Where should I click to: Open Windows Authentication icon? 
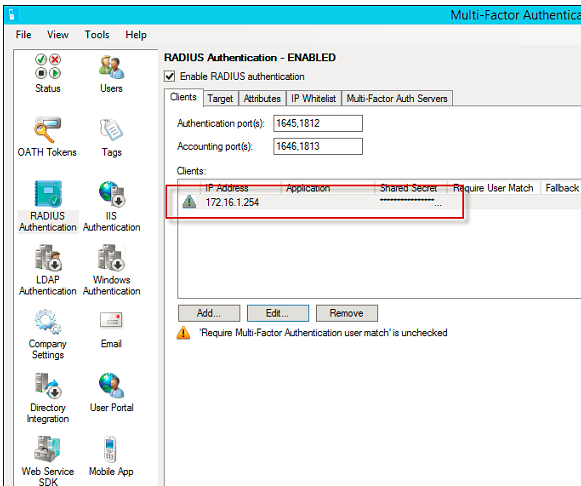tap(112, 257)
